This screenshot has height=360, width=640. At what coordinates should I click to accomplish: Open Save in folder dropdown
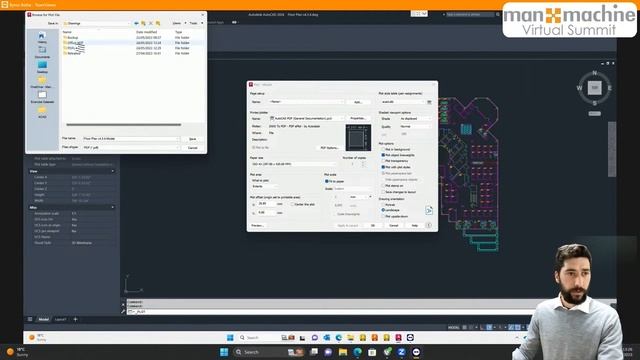96,23
